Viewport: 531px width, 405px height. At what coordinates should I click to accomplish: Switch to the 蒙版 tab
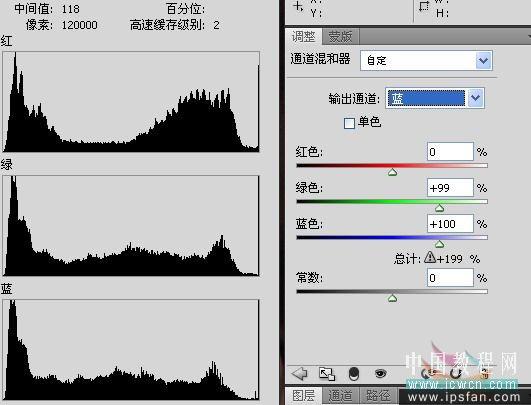(340, 37)
